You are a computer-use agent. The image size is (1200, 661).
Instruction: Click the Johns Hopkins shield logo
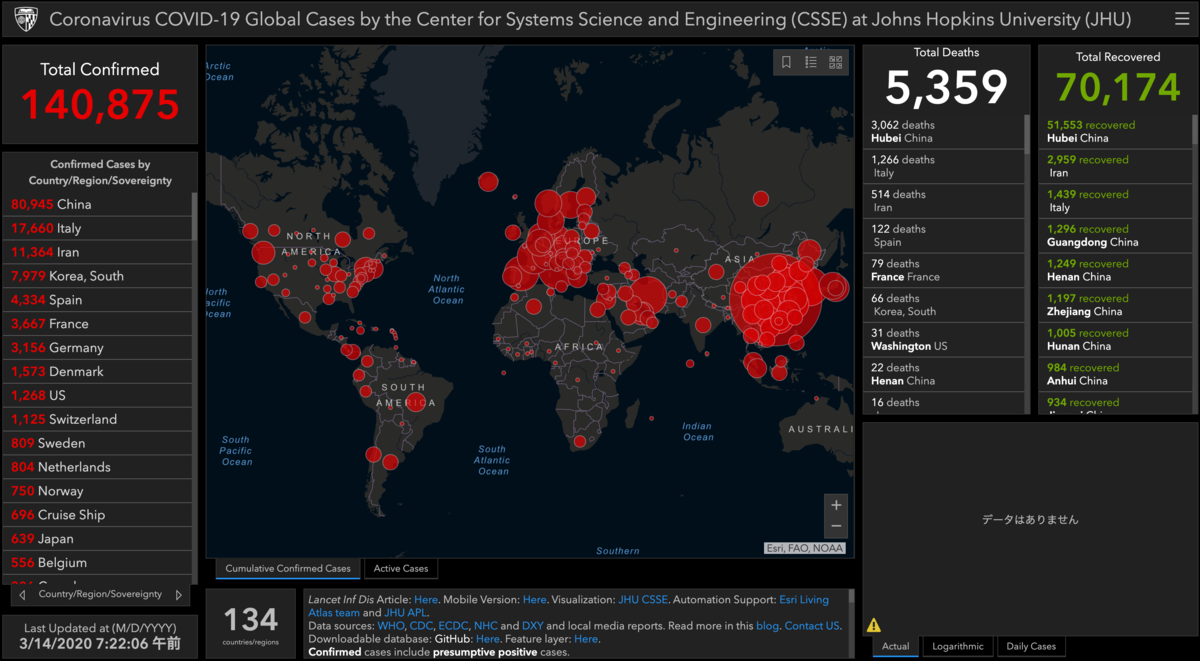point(25,19)
